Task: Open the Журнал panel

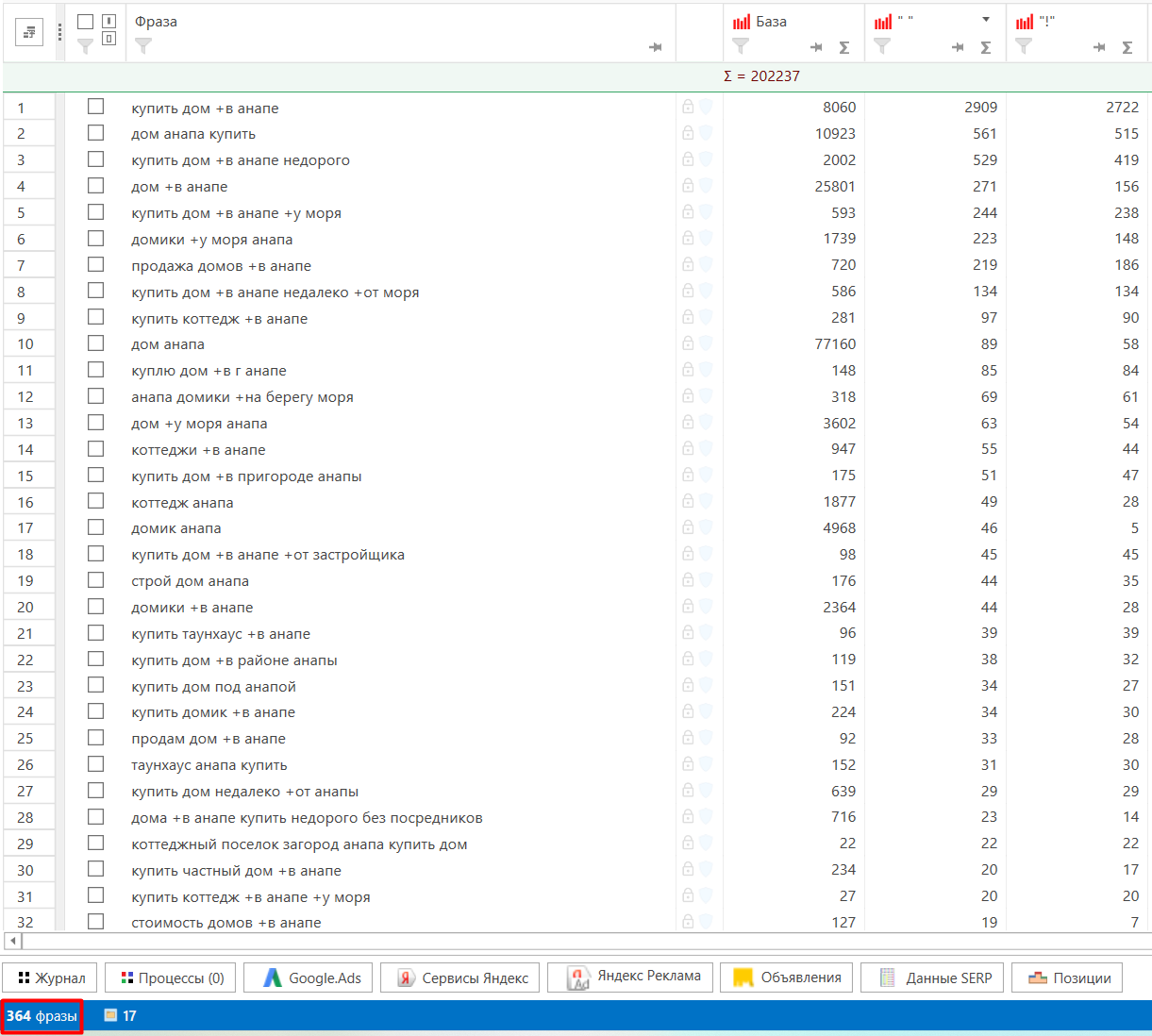Action: (x=51, y=978)
